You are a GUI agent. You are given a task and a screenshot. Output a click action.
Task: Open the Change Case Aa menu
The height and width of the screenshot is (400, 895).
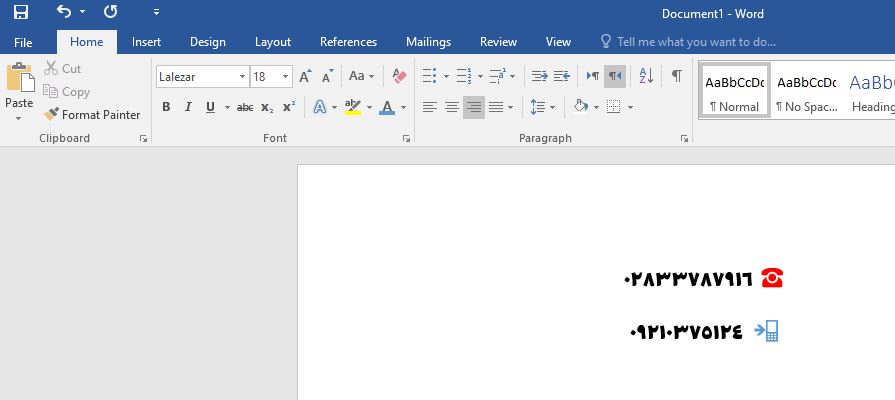(361, 76)
